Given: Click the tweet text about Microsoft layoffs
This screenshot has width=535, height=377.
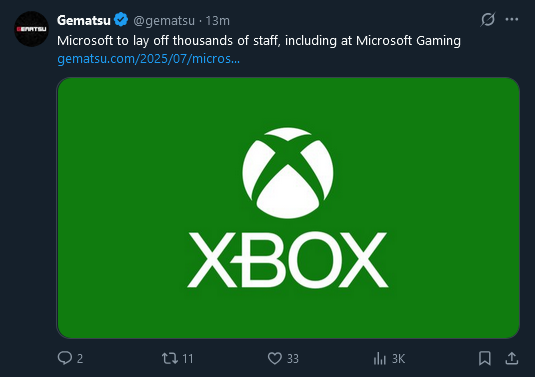Looking at the screenshot, I should click(259, 41).
